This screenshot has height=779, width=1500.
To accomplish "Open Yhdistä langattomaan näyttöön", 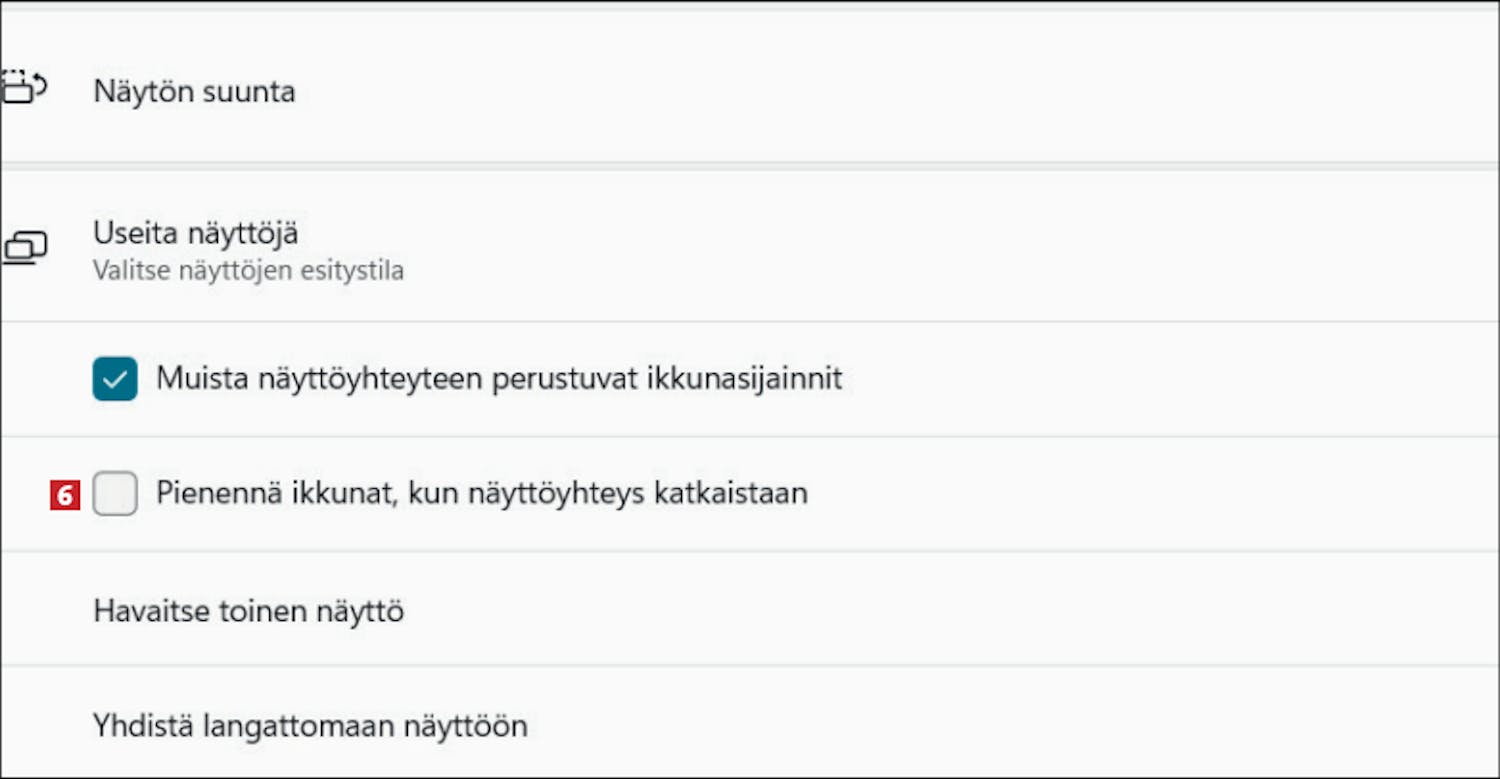I will 310,725.
